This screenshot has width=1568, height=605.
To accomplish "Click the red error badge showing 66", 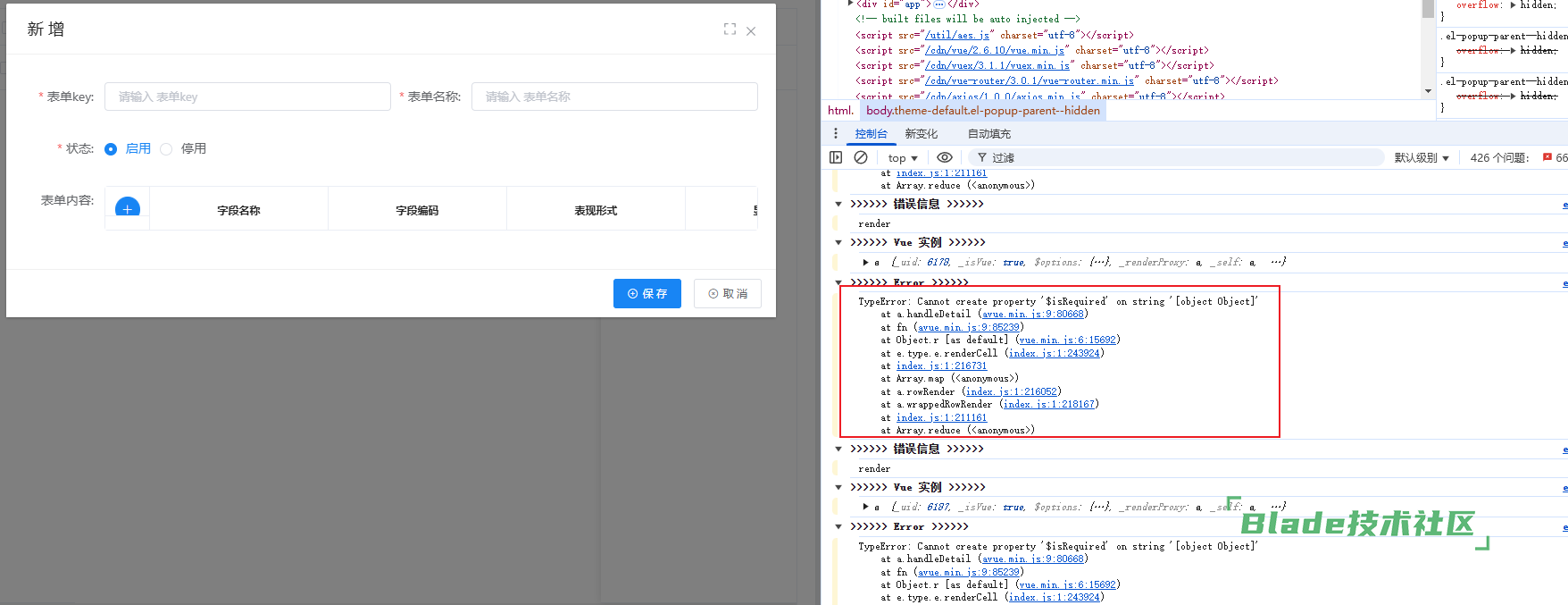I will click(1555, 157).
